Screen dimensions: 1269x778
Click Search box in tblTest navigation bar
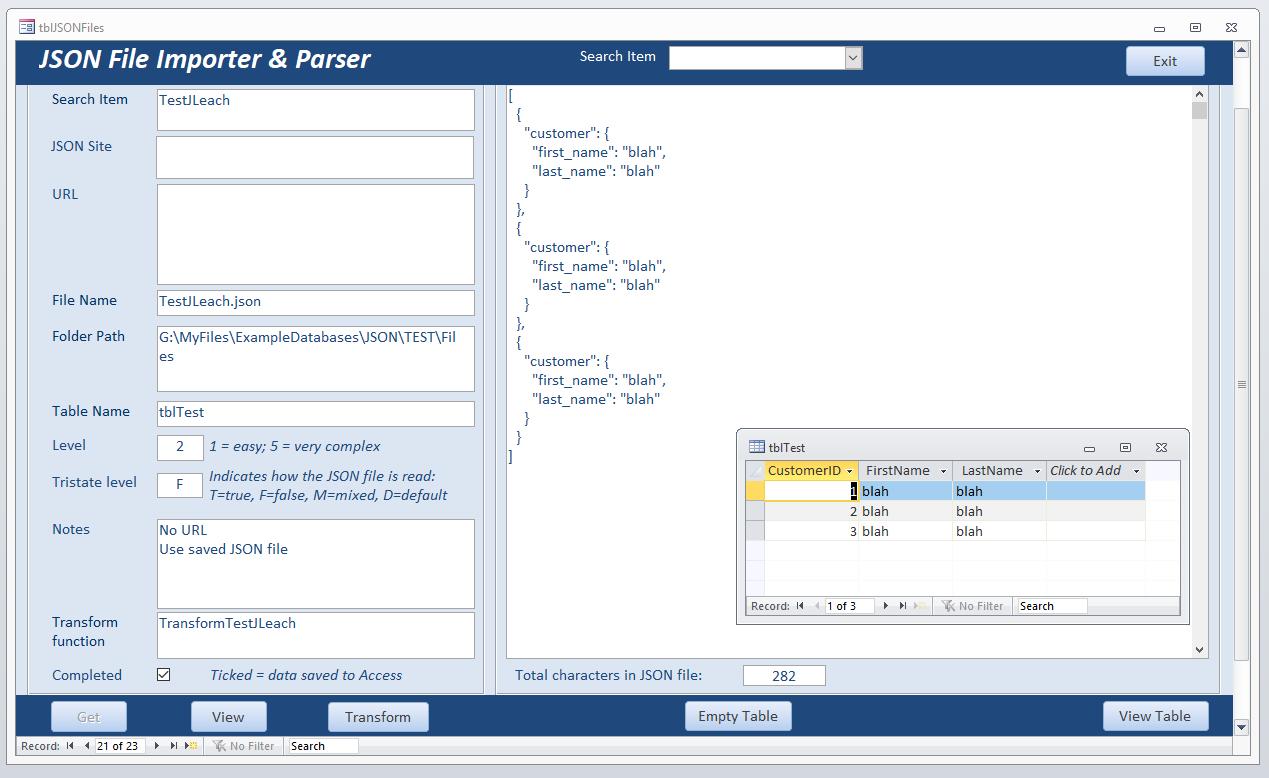(1051, 606)
